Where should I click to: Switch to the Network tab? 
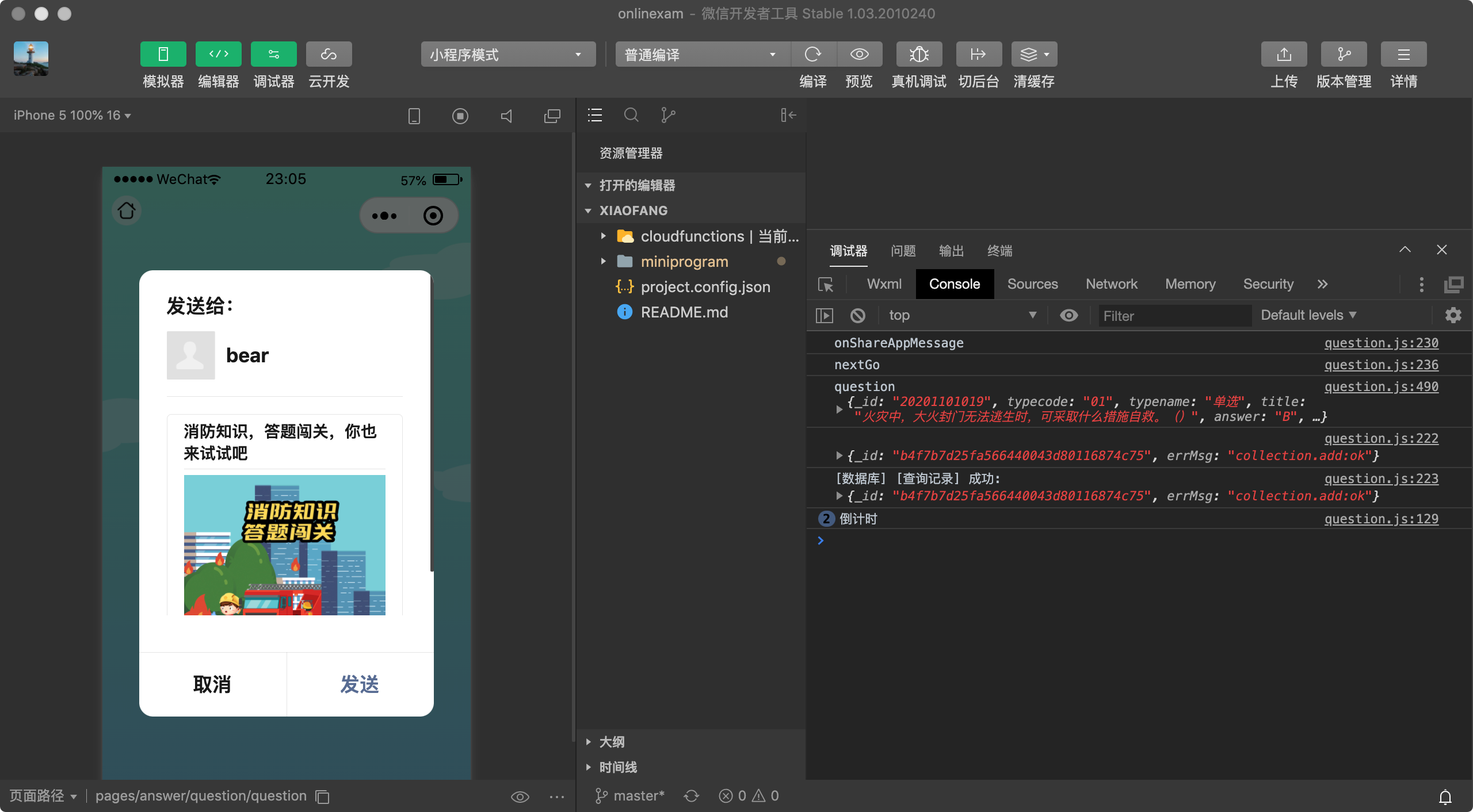click(1111, 284)
